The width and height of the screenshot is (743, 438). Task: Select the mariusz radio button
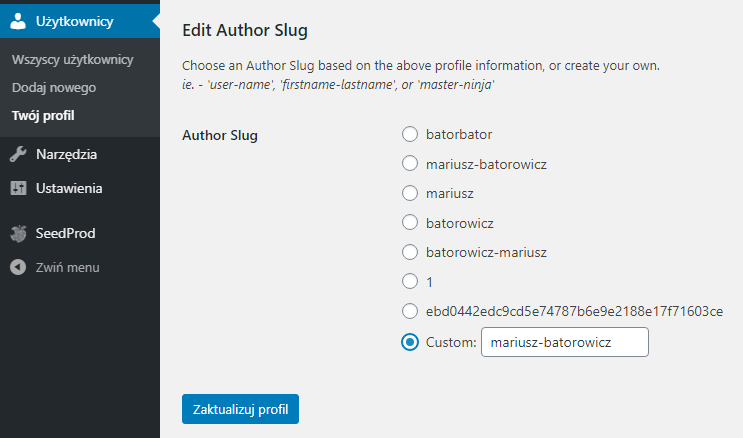tap(409, 193)
